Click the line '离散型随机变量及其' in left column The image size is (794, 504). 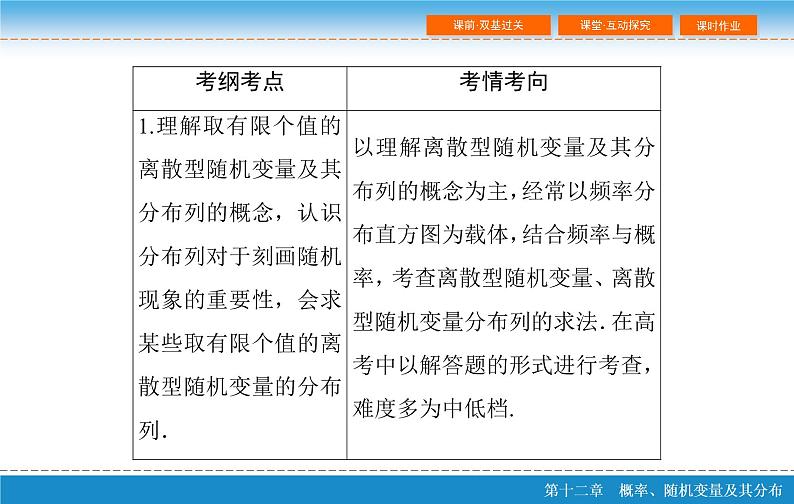[240, 169]
